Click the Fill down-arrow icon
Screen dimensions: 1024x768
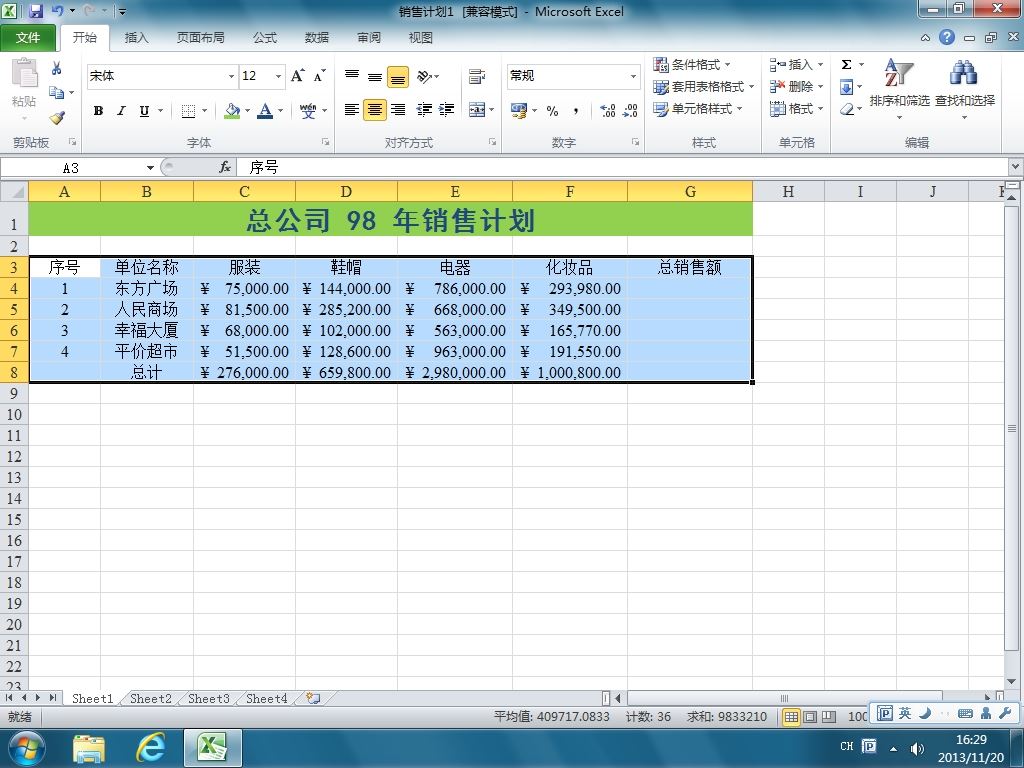pos(846,86)
